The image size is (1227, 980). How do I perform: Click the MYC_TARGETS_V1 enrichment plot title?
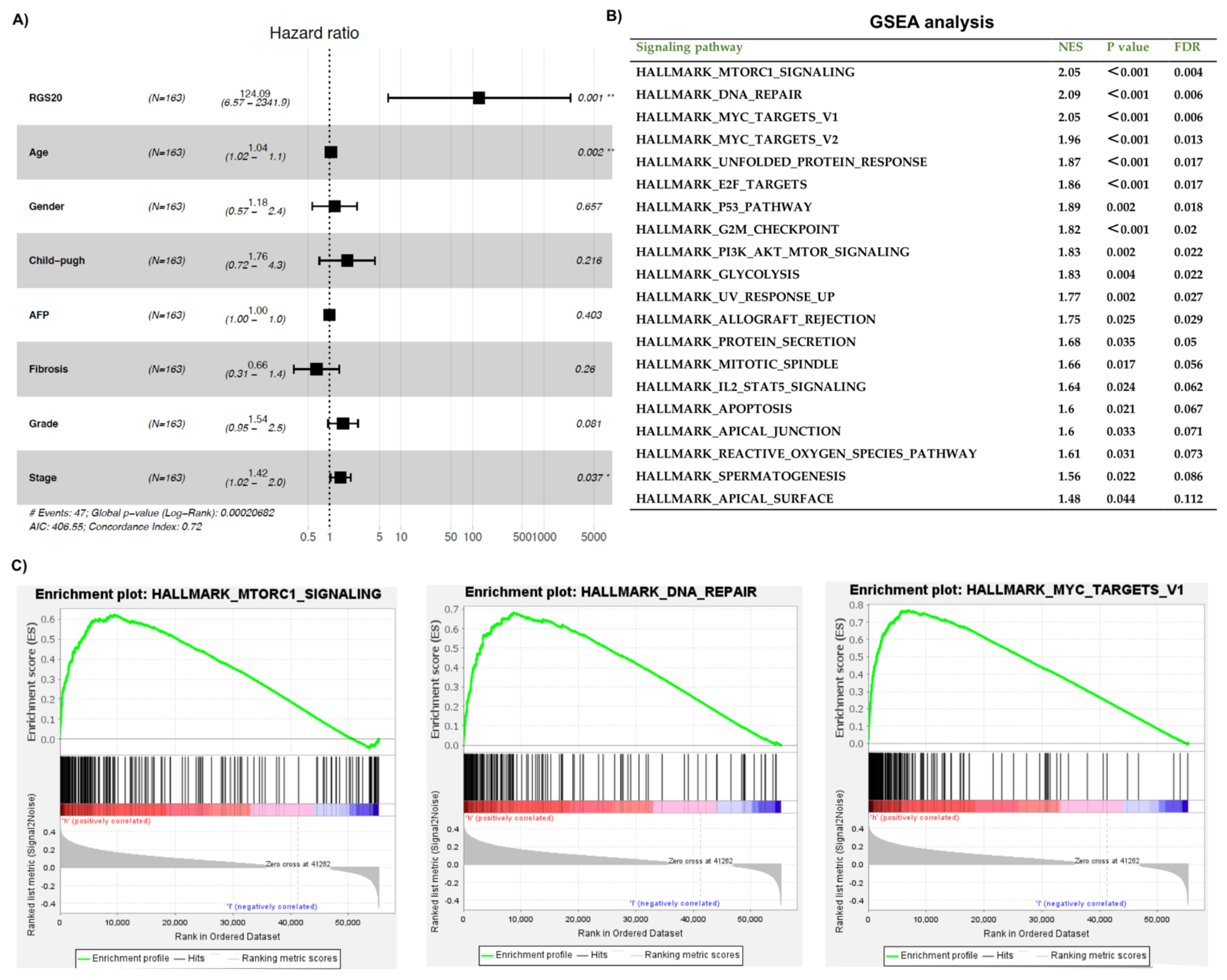(x=1016, y=590)
